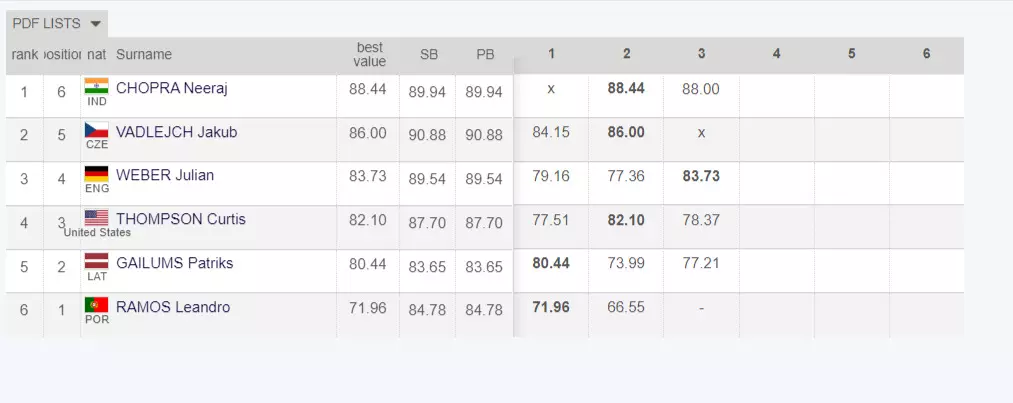Sort by the rank column header
The height and width of the screenshot is (403, 1013).
pyautogui.click(x=24, y=55)
